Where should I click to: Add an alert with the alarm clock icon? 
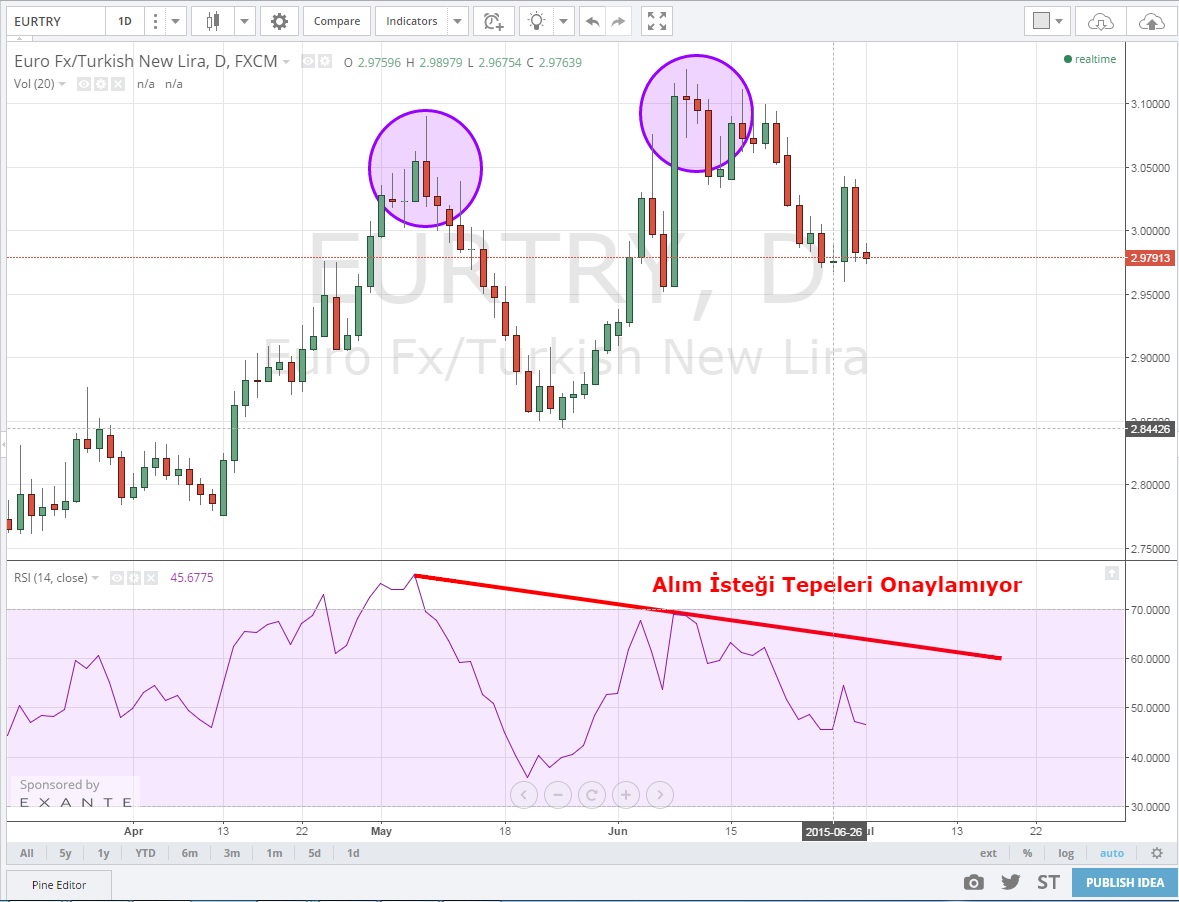point(492,21)
